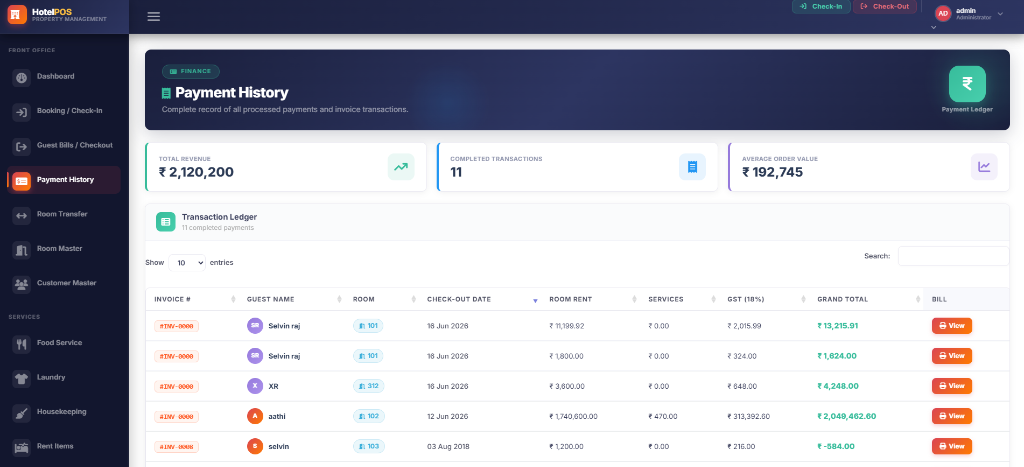View bill for XR's payment
1024x467 pixels.
point(952,386)
